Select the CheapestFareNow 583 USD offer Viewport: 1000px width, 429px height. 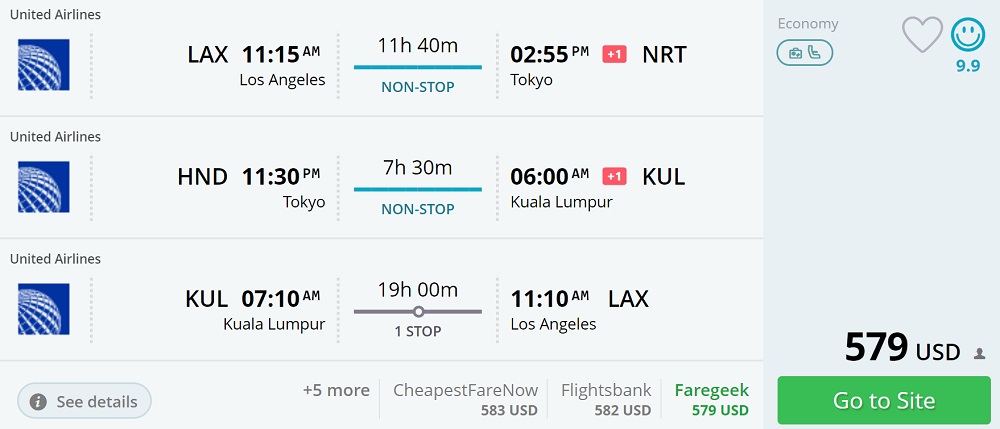(x=465, y=399)
